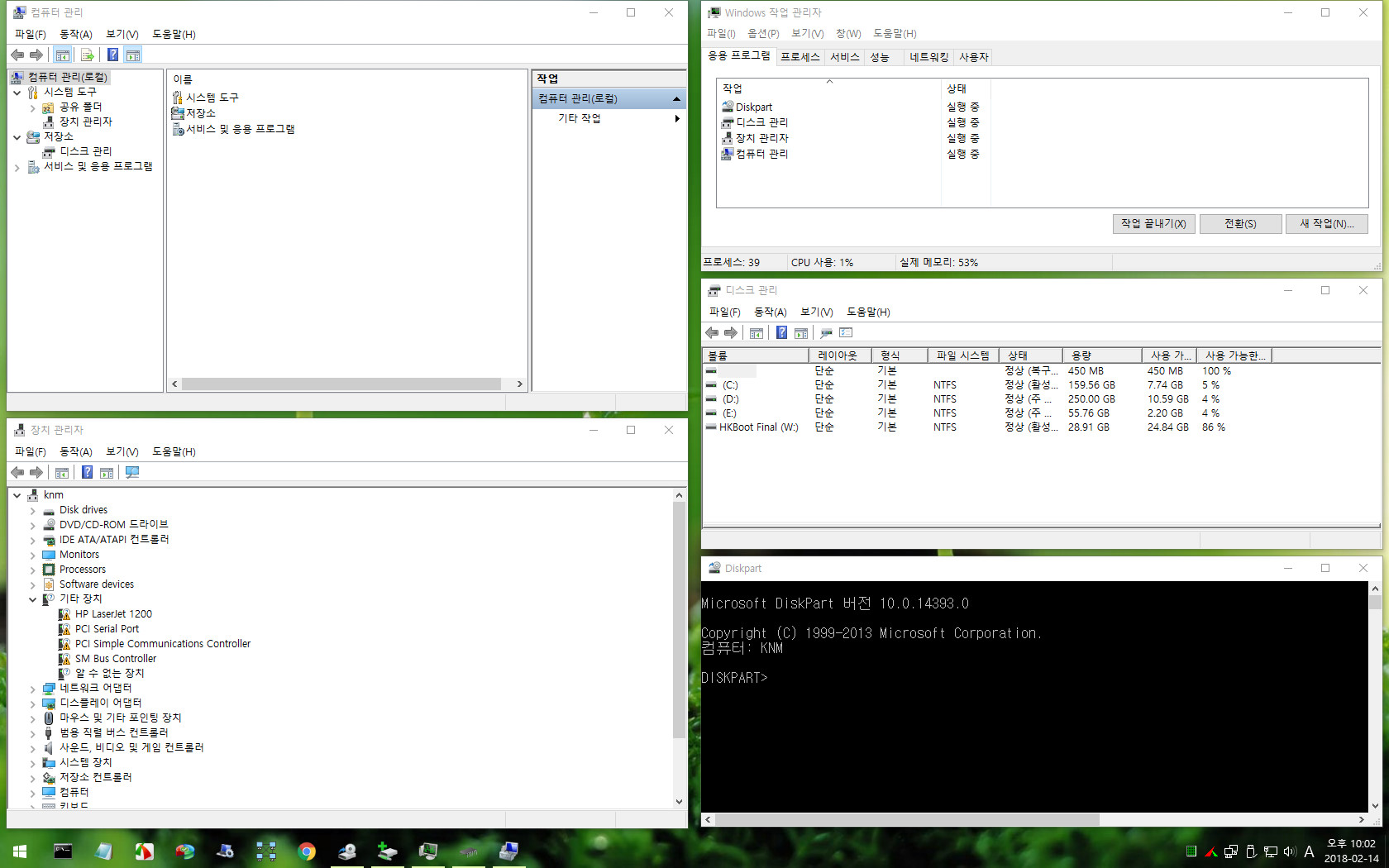Open 동작(A) menu in 컴퓨터 관리

pyautogui.click(x=76, y=34)
